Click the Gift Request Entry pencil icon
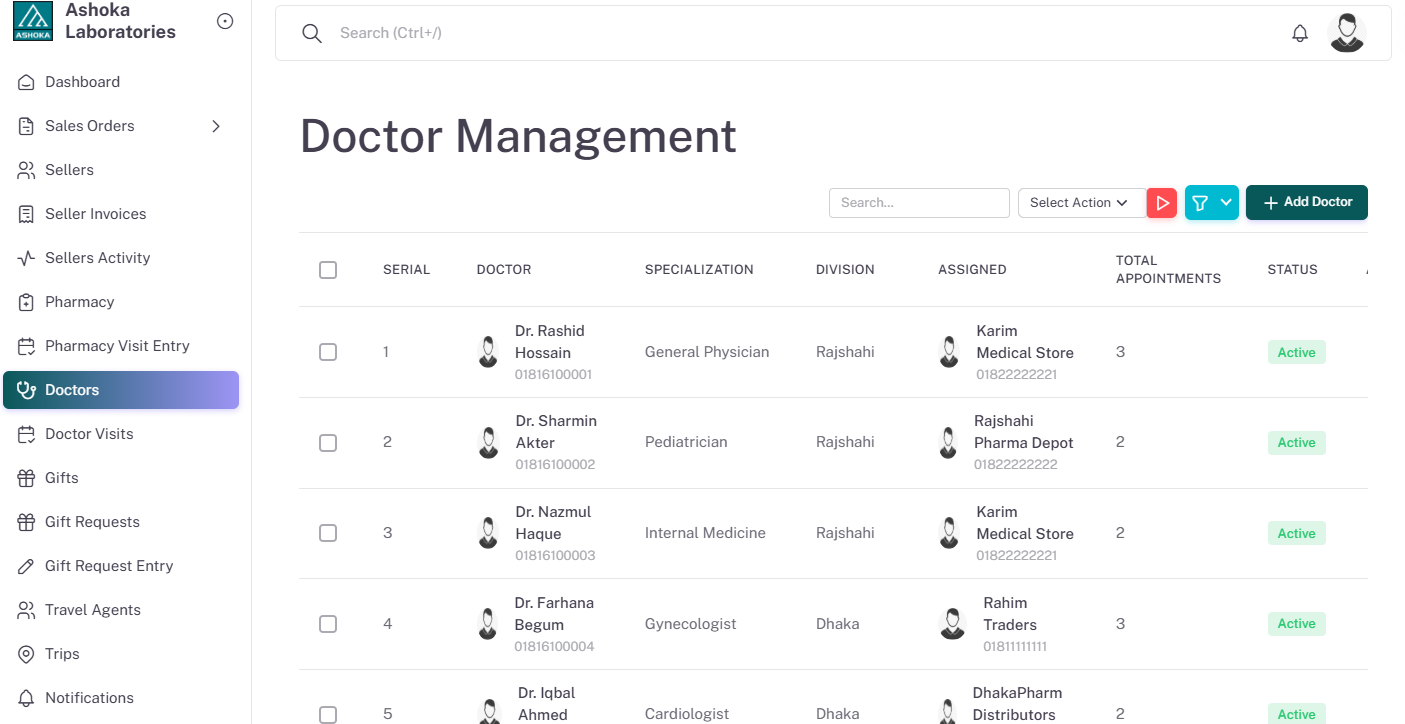This screenshot has width=1405, height=724. 27,566
